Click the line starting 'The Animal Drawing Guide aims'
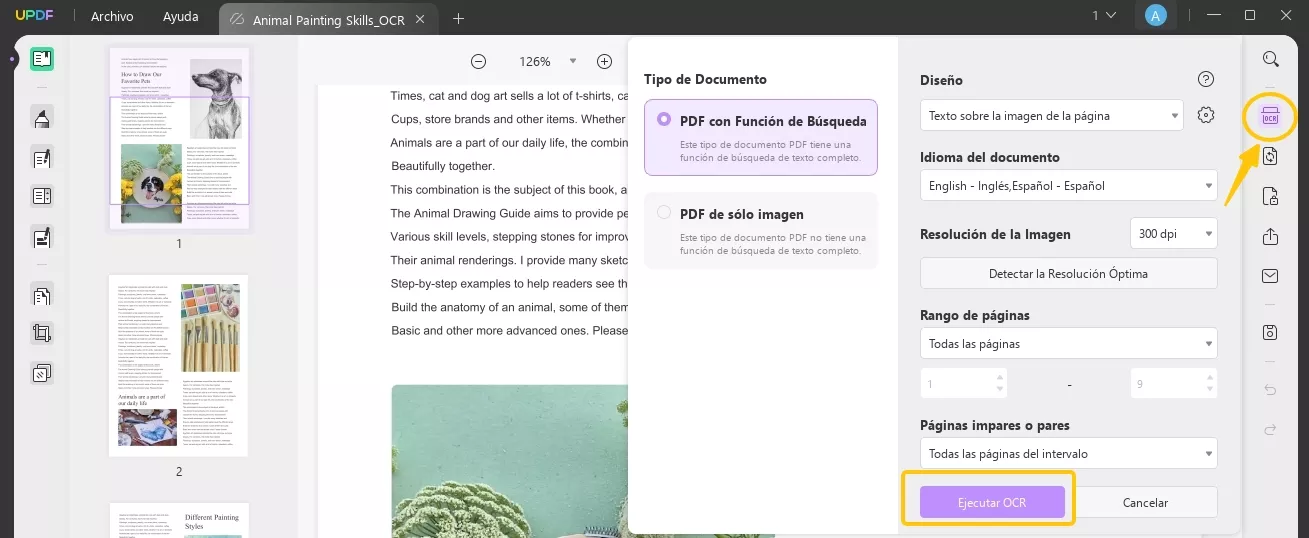The image size is (1309, 538). 508,213
